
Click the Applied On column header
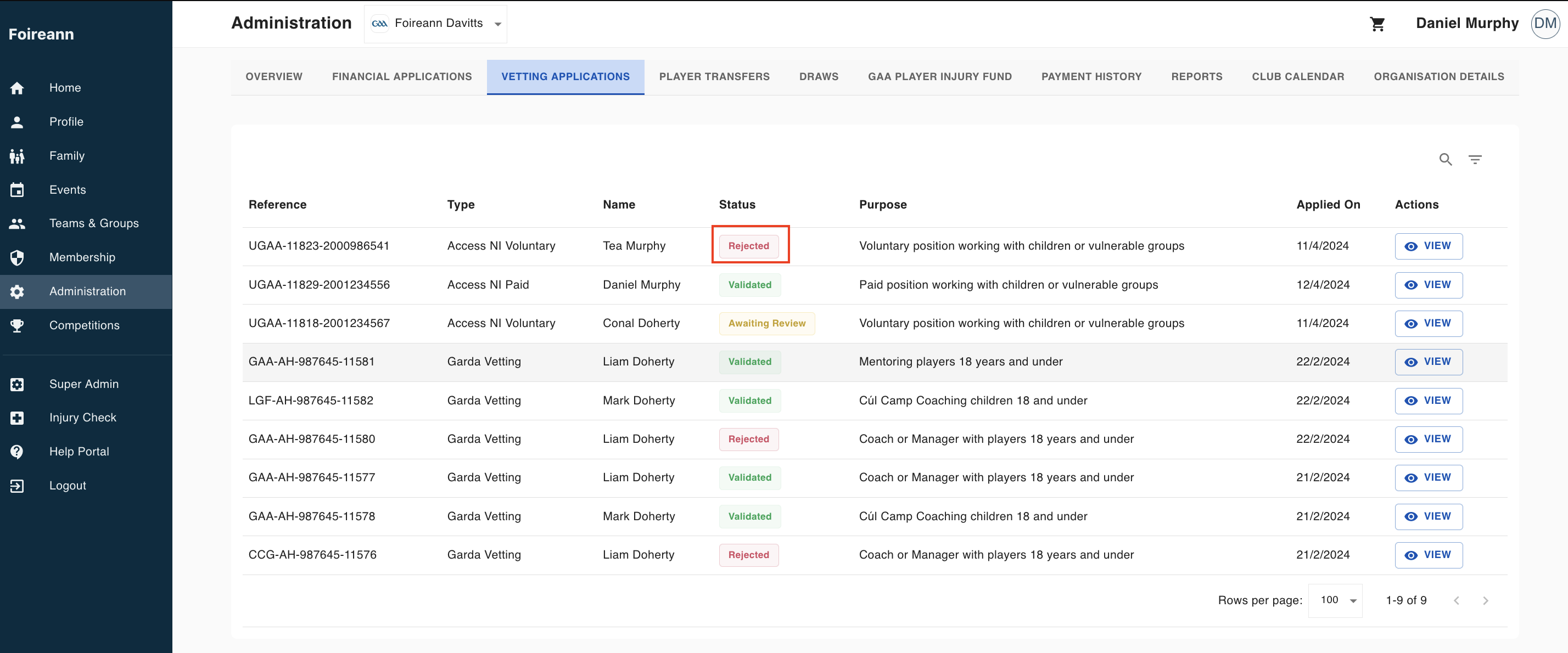(1328, 205)
